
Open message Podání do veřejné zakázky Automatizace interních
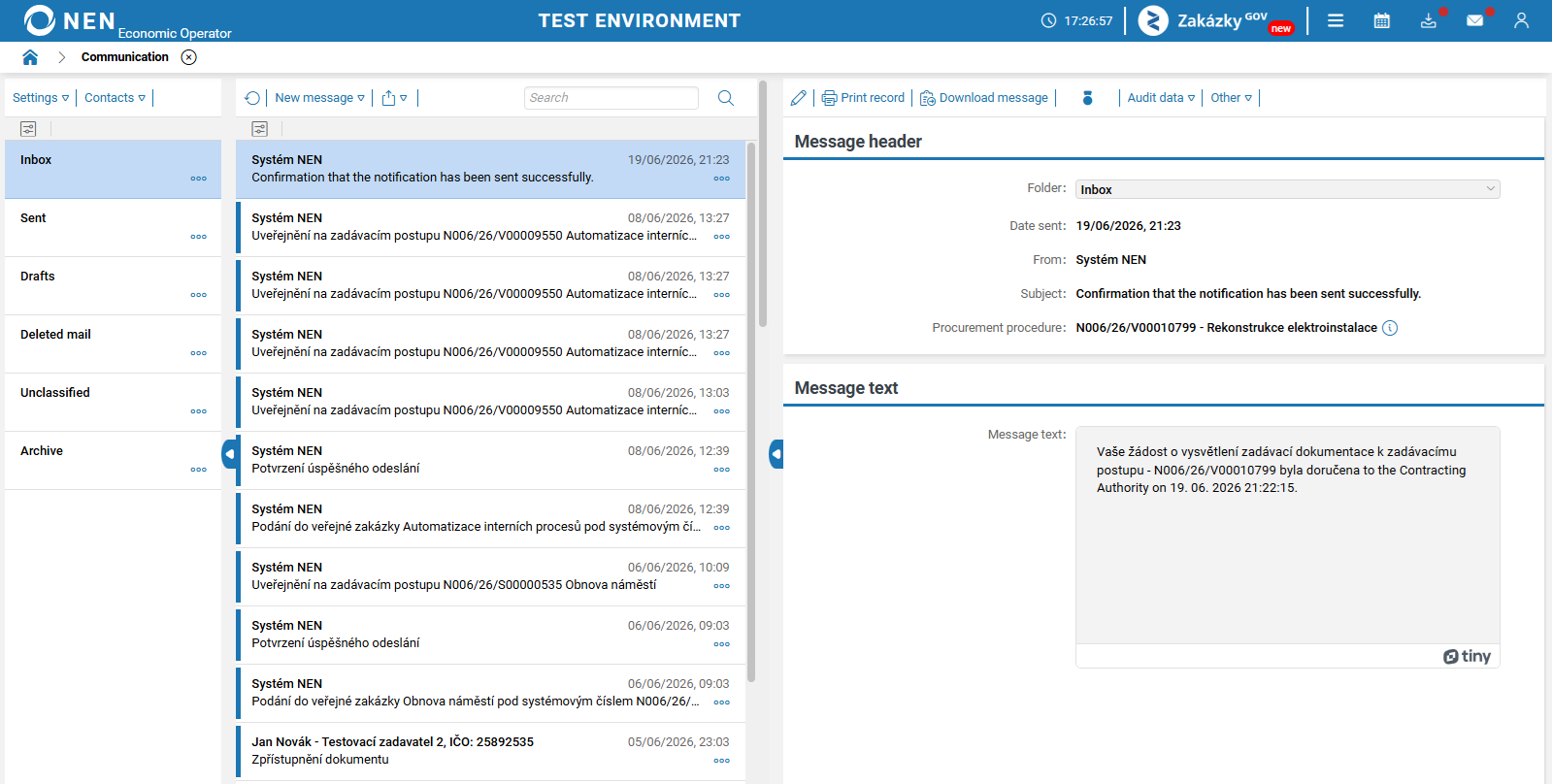pyautogui.click(x=490, y=519)
